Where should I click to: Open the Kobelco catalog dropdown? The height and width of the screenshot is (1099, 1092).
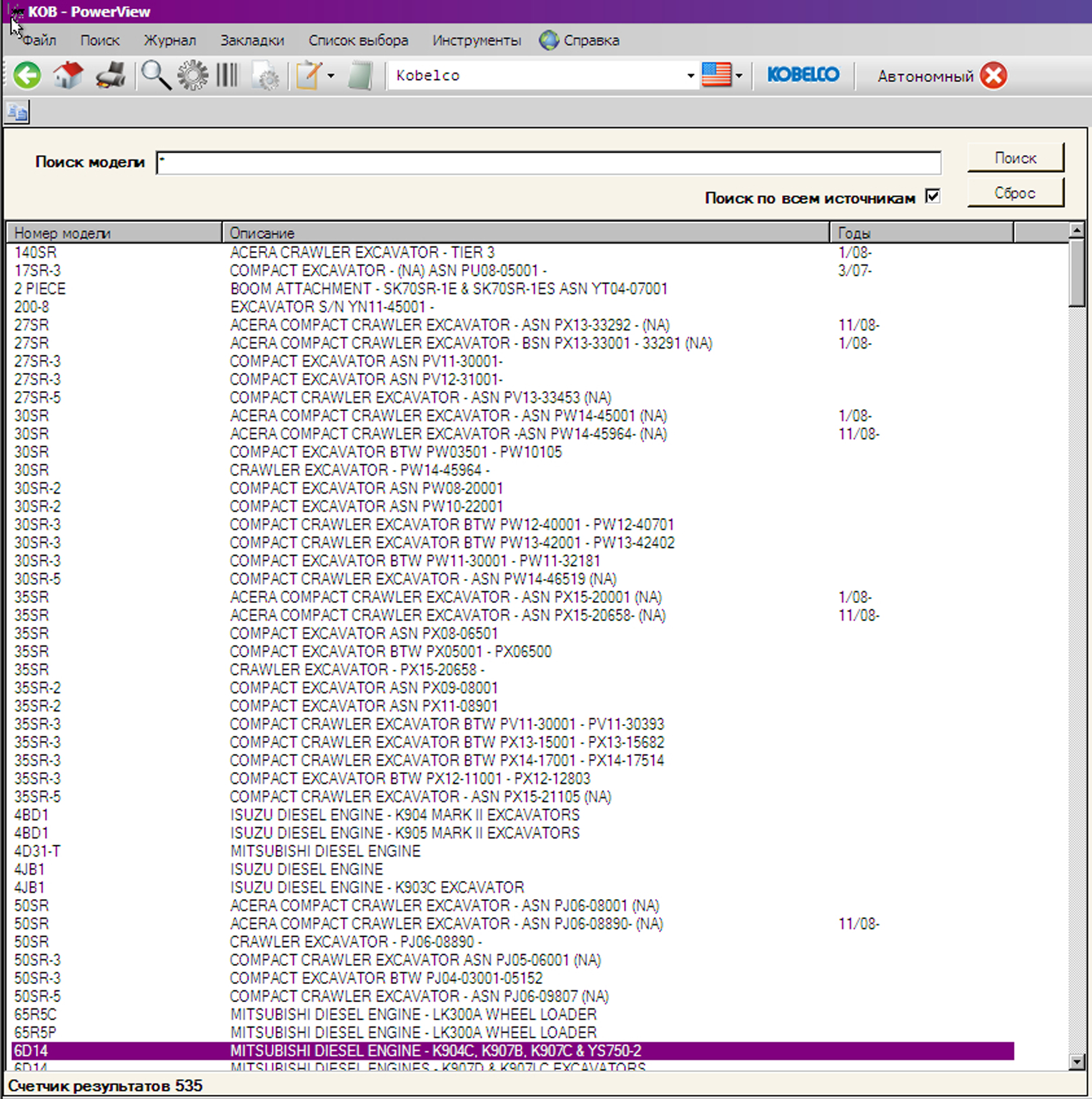tap(690, 76)
